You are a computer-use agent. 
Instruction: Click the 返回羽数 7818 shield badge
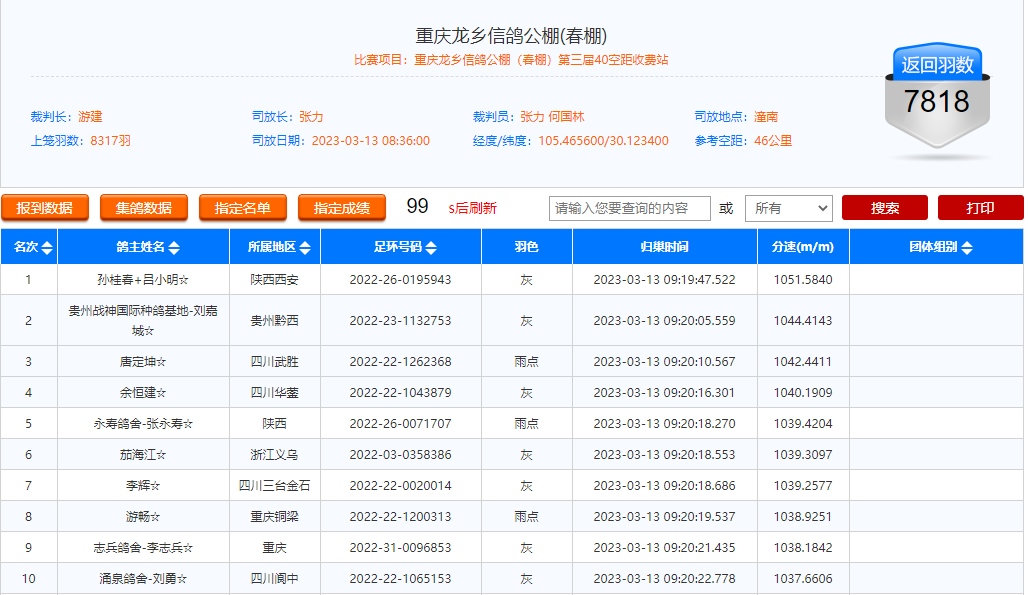936,100
